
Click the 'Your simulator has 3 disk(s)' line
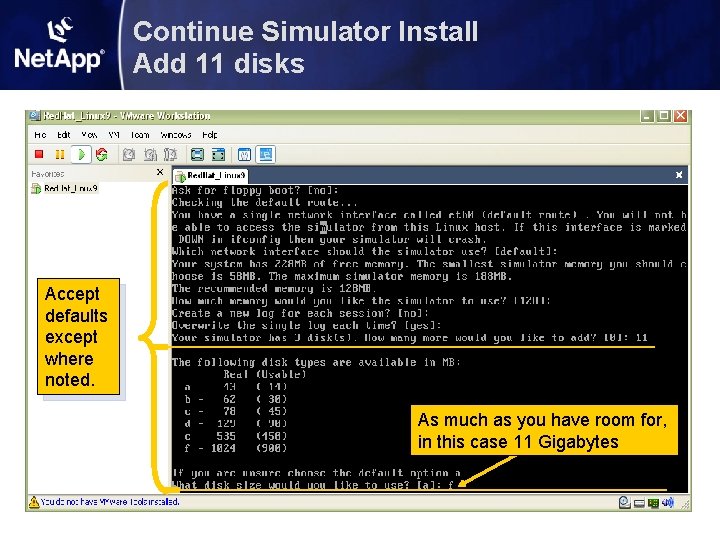pos(410,338)
